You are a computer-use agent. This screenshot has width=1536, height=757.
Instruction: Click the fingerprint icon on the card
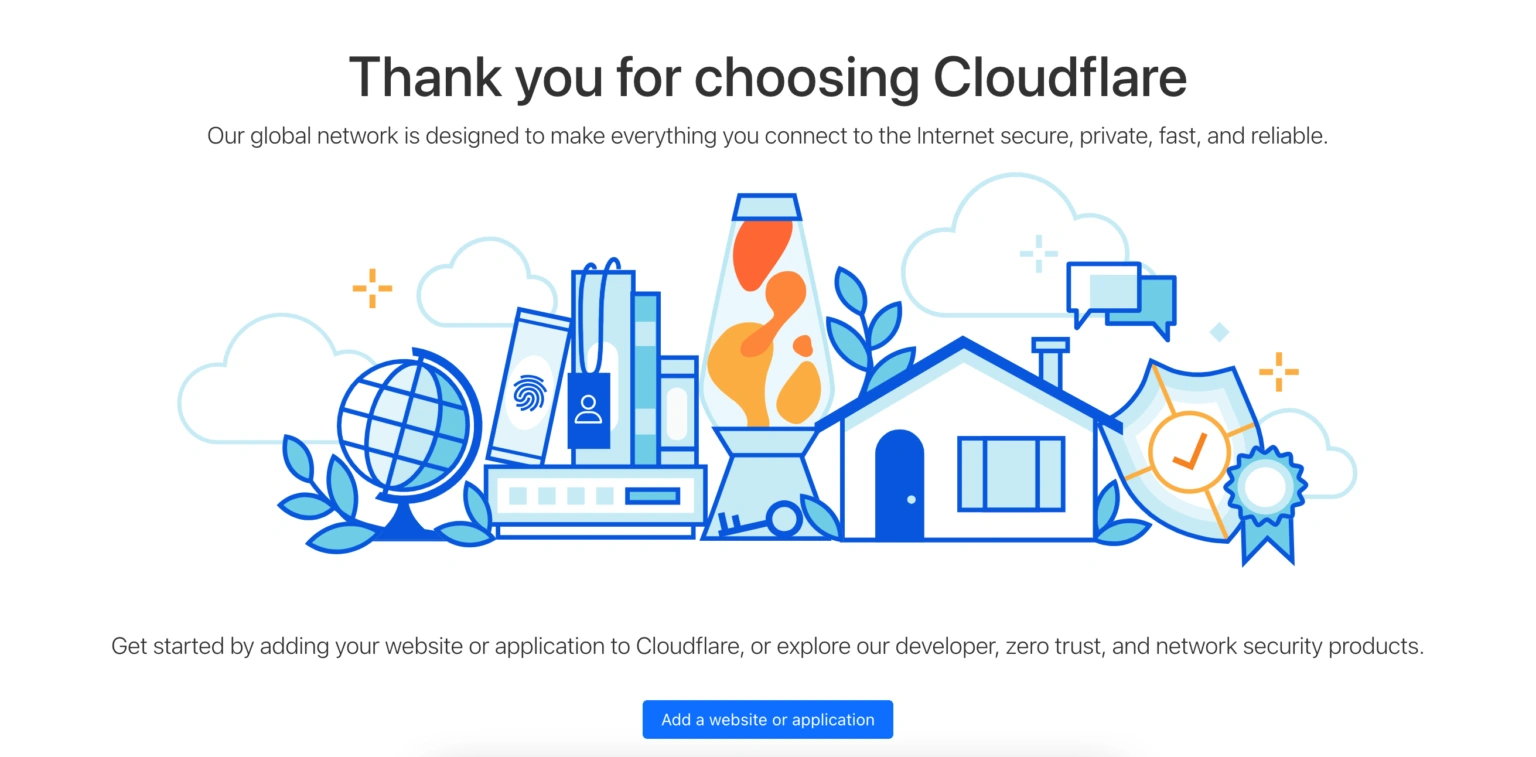(x=529, y=393)
